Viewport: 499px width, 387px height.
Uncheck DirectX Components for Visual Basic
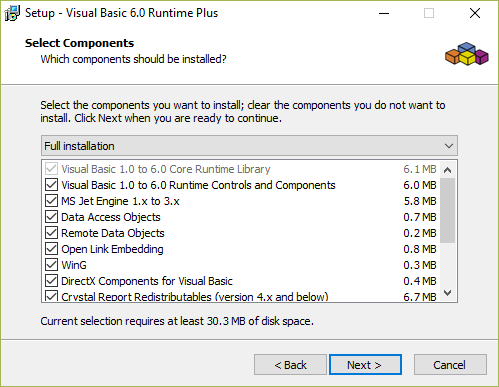tap(51, 281)
